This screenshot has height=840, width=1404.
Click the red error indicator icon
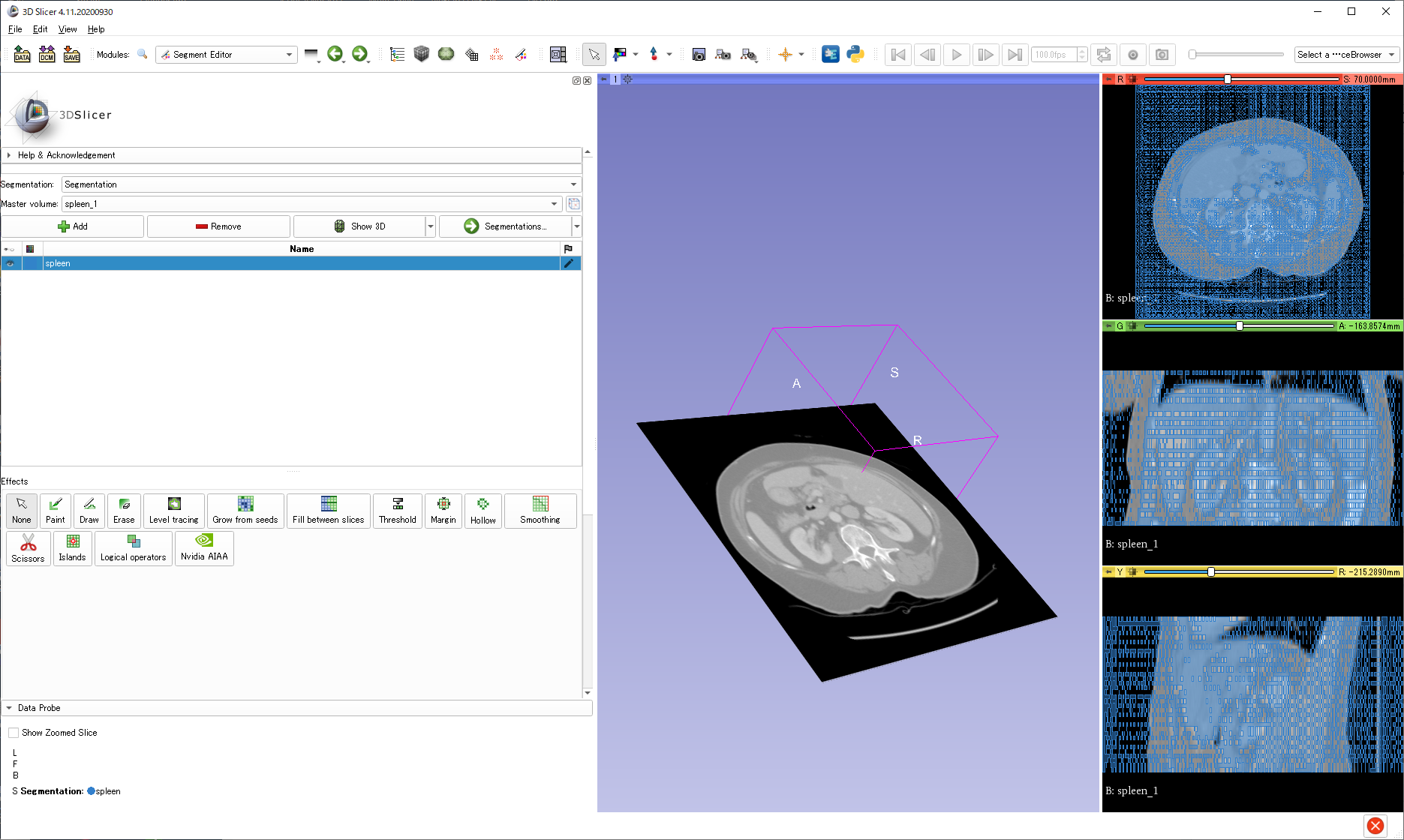click(x=1375, y=825)
